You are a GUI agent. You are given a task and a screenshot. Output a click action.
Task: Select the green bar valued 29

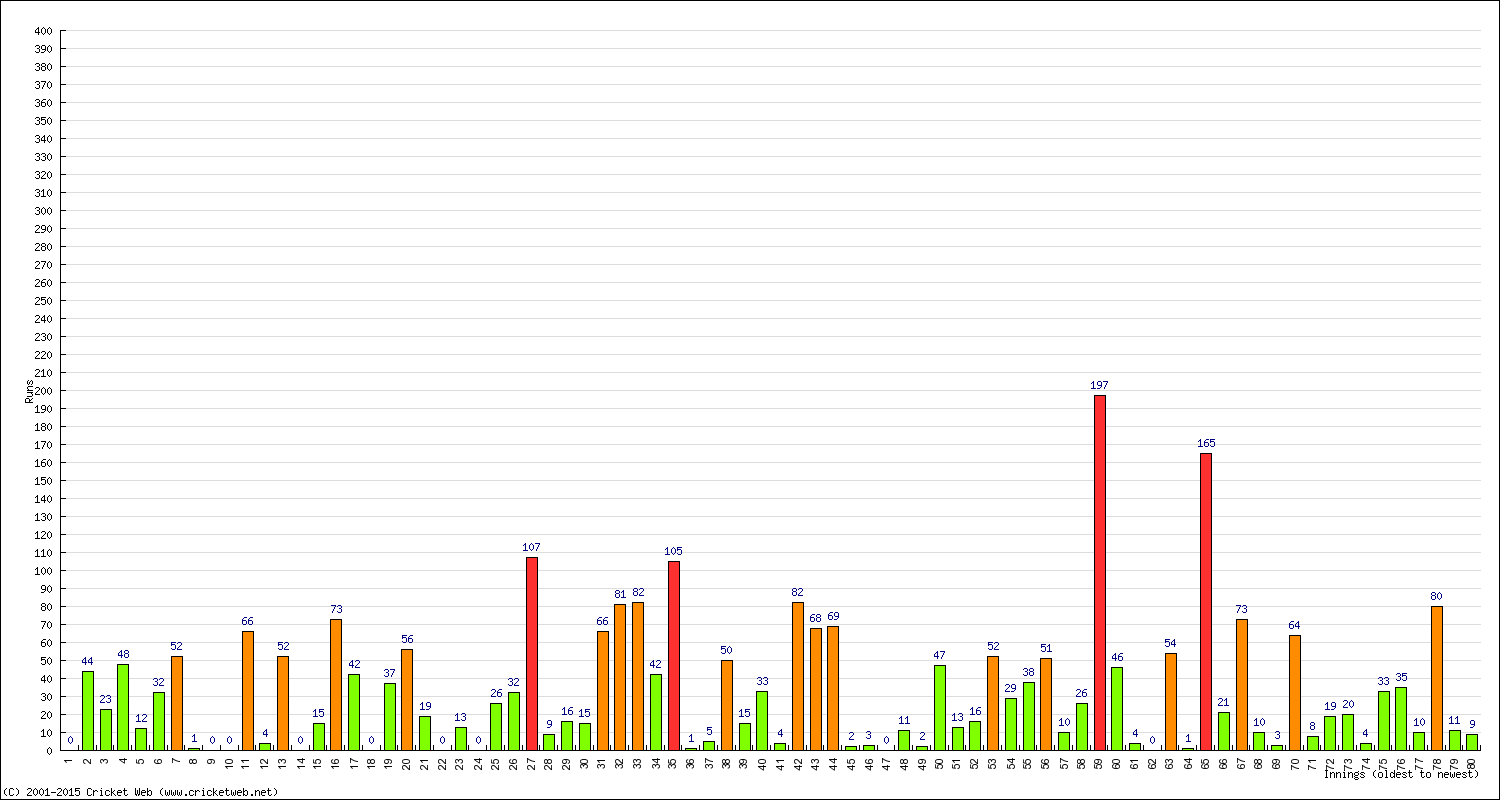[1011, 724]
